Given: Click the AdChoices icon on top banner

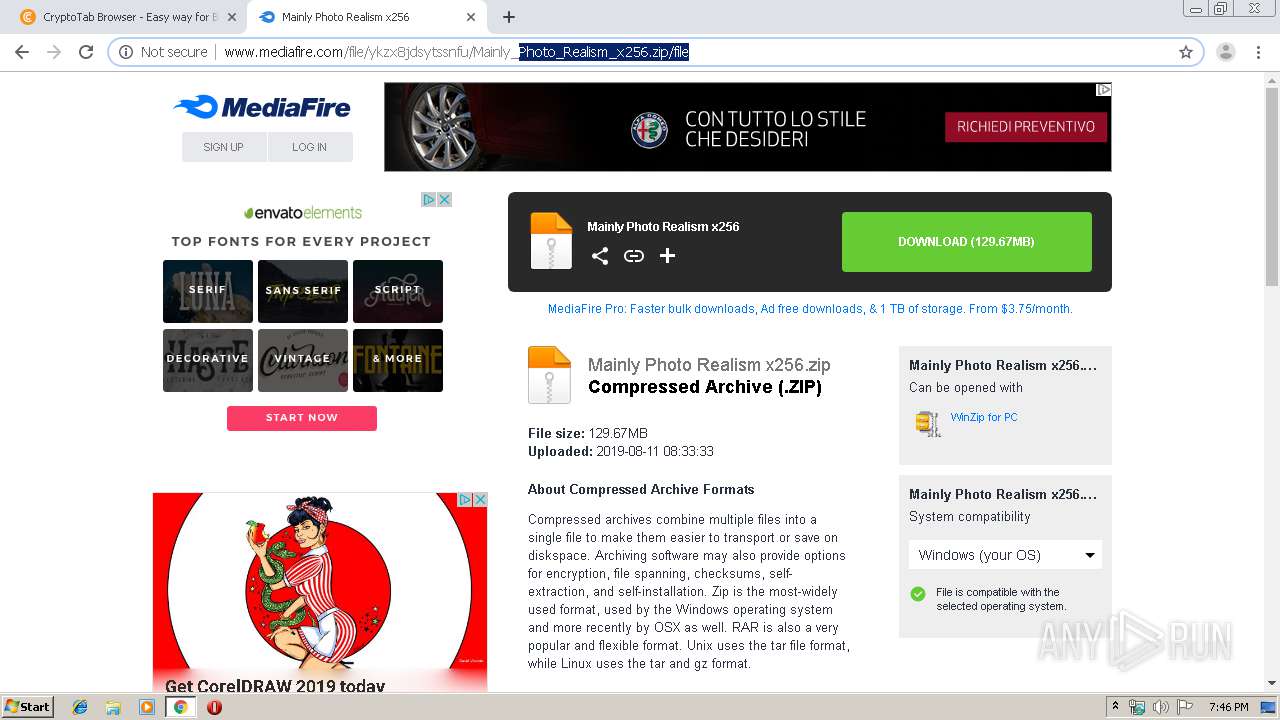Looking at the screenshot, I should pyautogui.click(x=1103, y=90).
